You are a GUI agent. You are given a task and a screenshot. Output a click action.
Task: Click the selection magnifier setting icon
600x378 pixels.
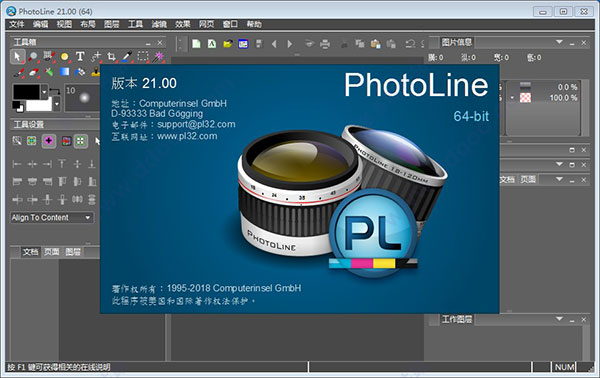coord(16,141)
